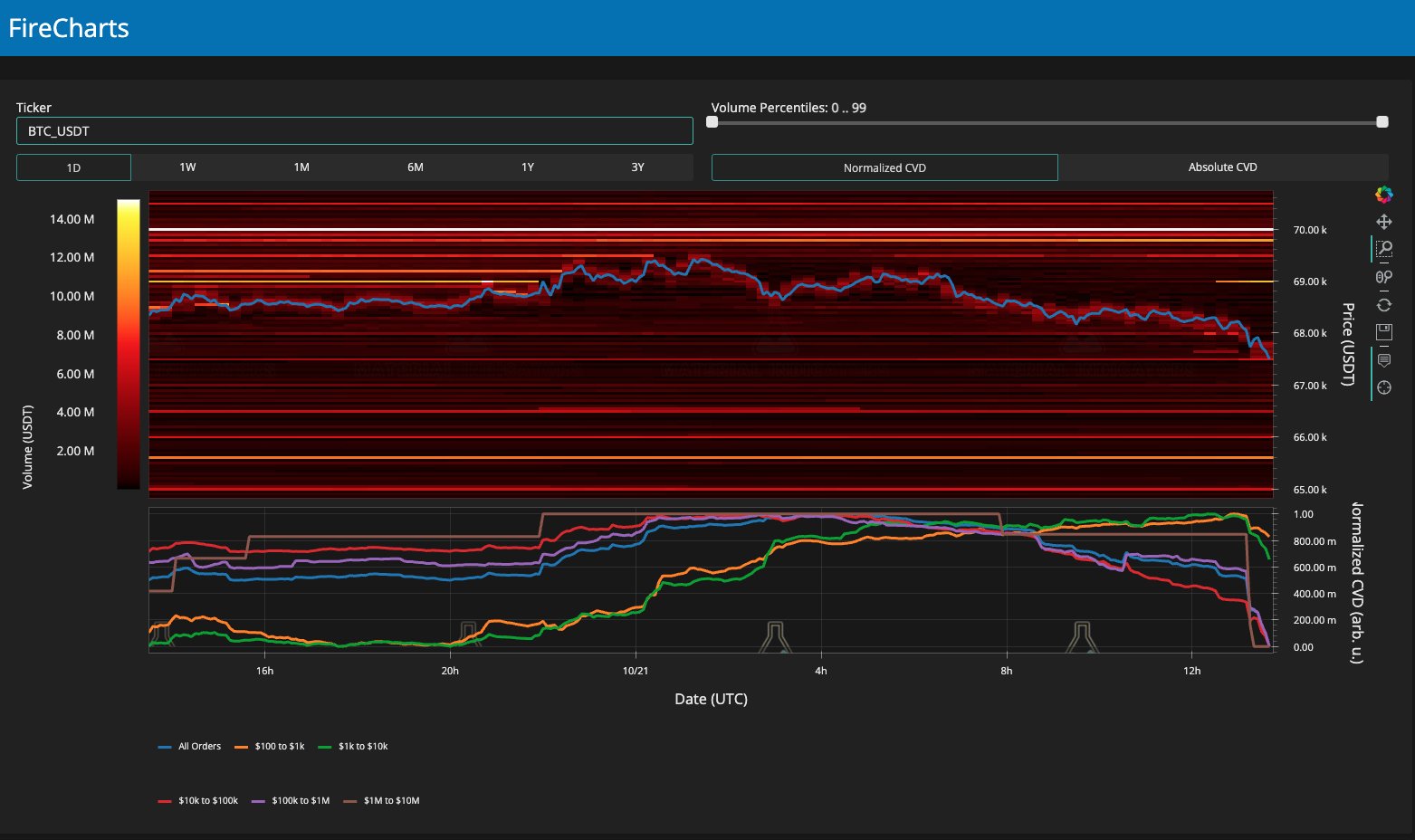Select Normalized CVD mode

click(884, 167)
